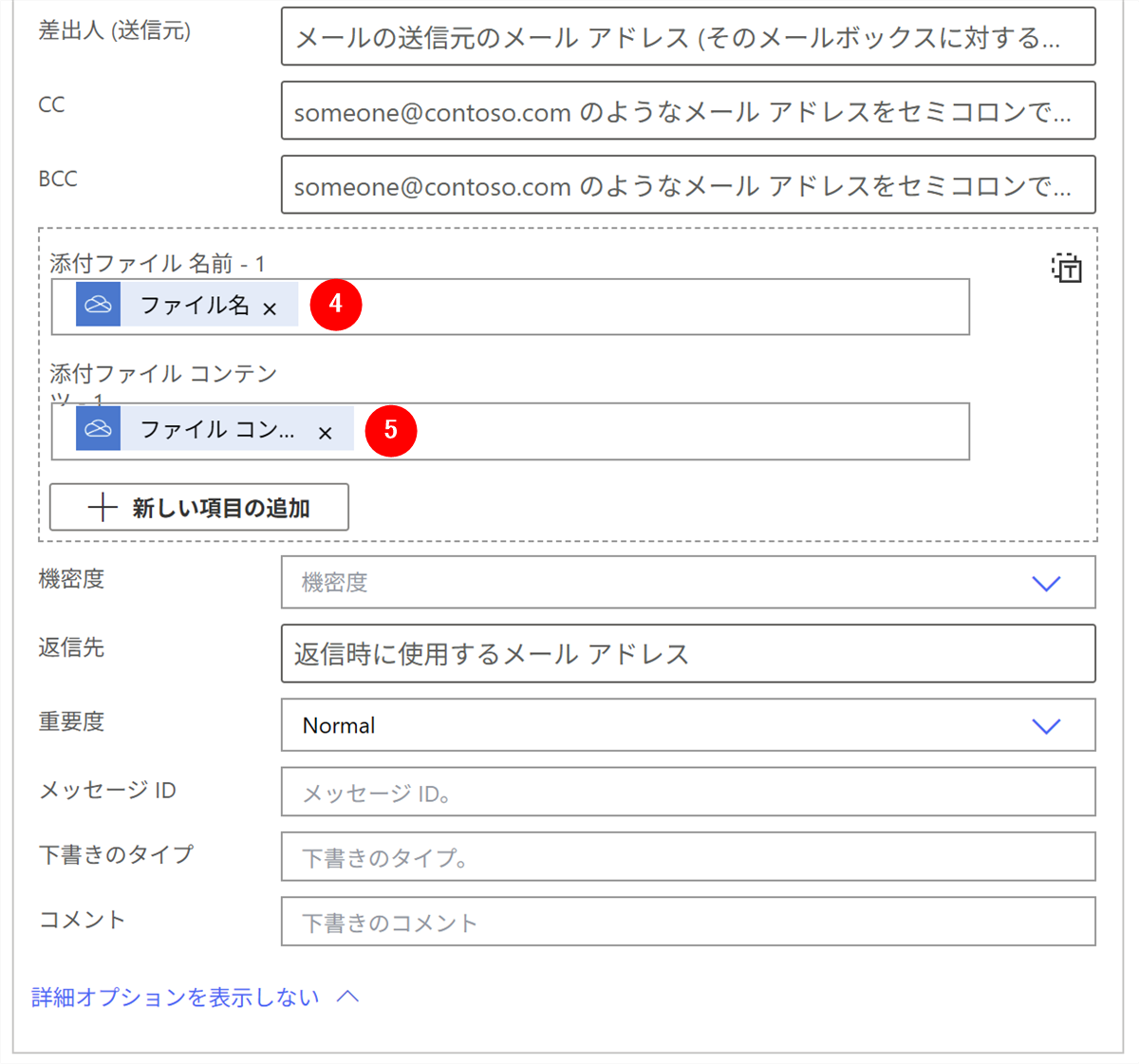Switch attachments to whole-array input icon
This screenshot has height=1064, width=1139.
pyautogui.click(x=1066, y=269)
